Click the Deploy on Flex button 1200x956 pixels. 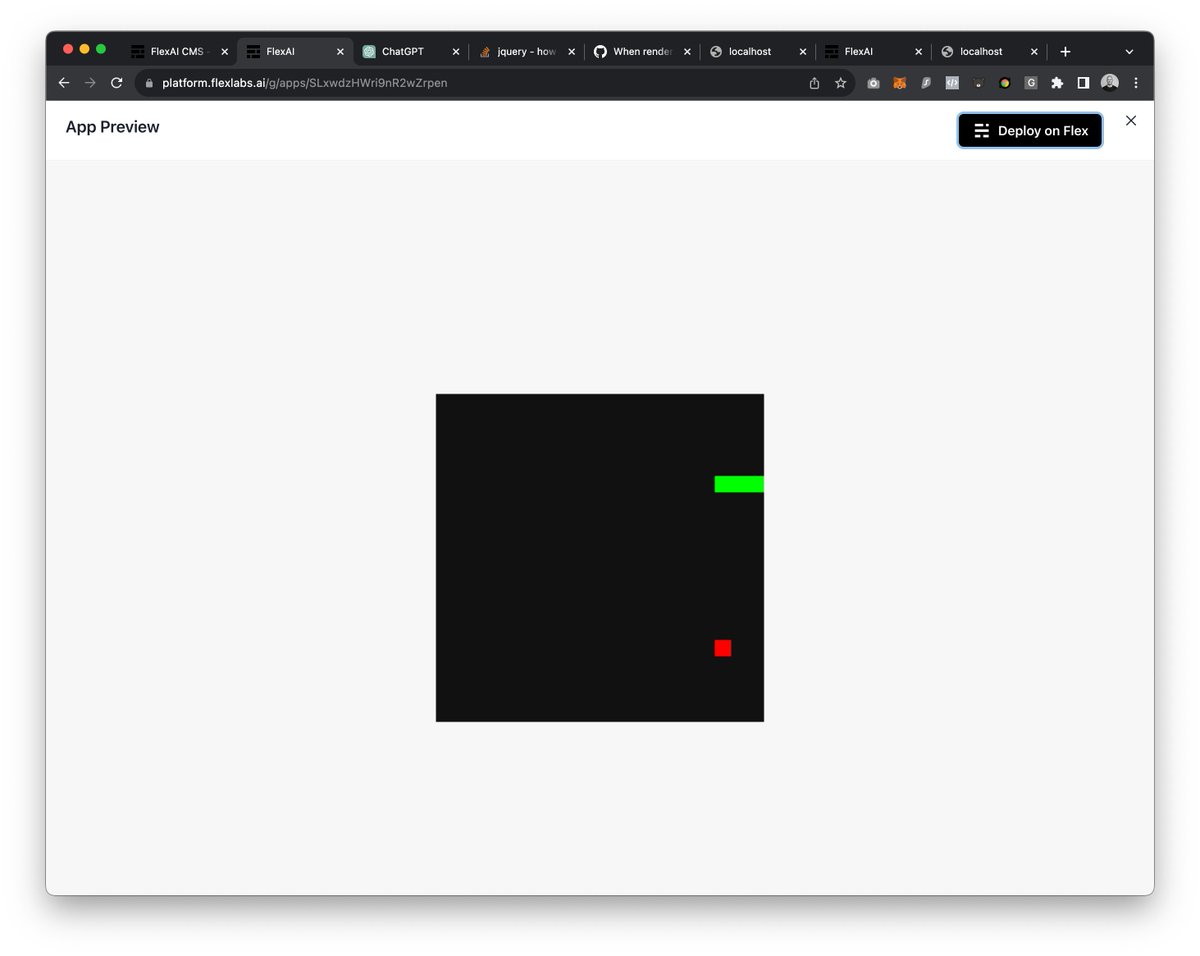pos(1030,130)
